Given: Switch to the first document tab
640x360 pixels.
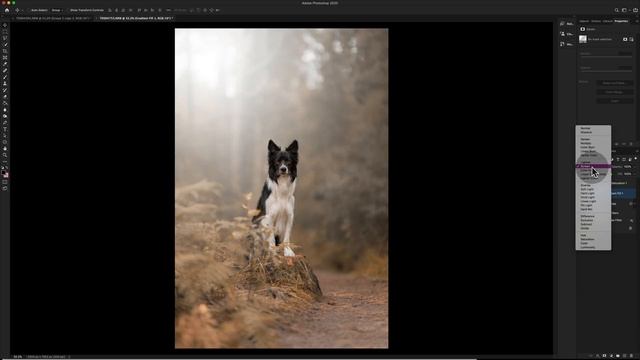Looking at the screenshot, I should point(52,18).
